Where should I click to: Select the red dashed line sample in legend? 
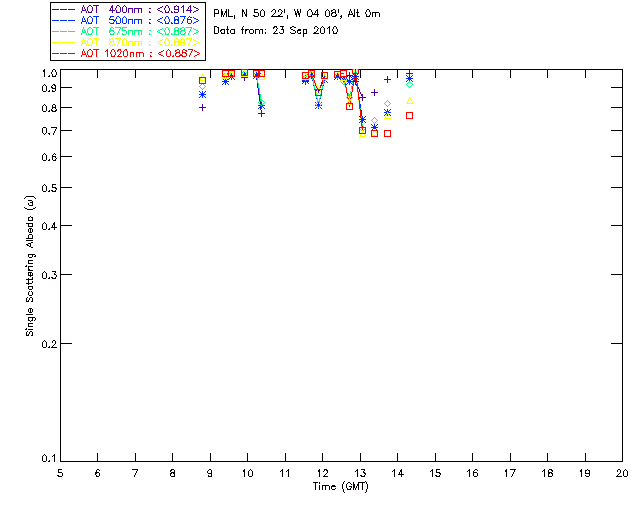click(64, 53)
